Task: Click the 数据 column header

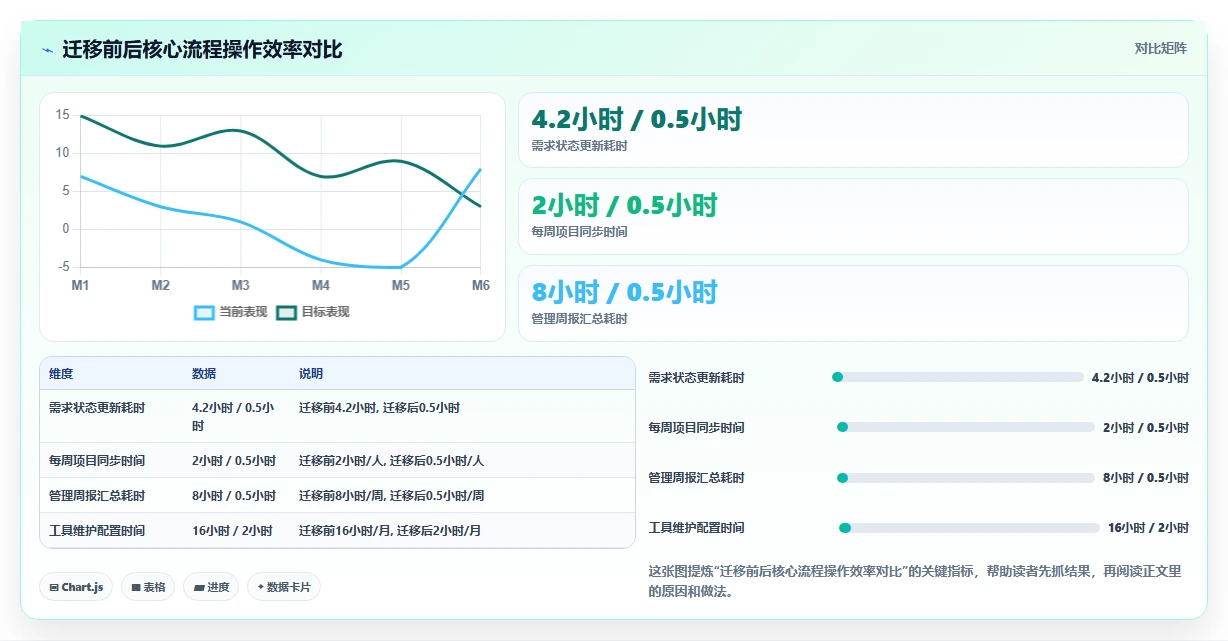Action: coord(204,374)
